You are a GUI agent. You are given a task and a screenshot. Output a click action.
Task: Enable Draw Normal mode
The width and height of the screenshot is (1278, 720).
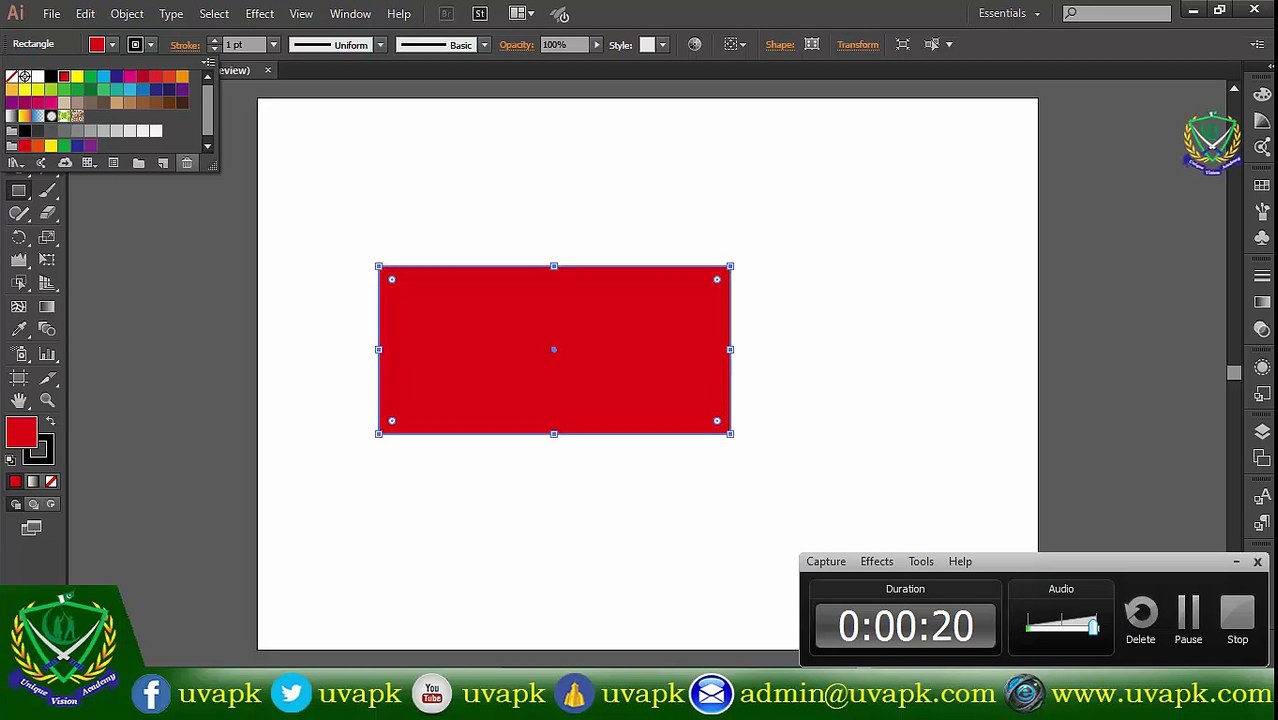click(x=15, y=505)
